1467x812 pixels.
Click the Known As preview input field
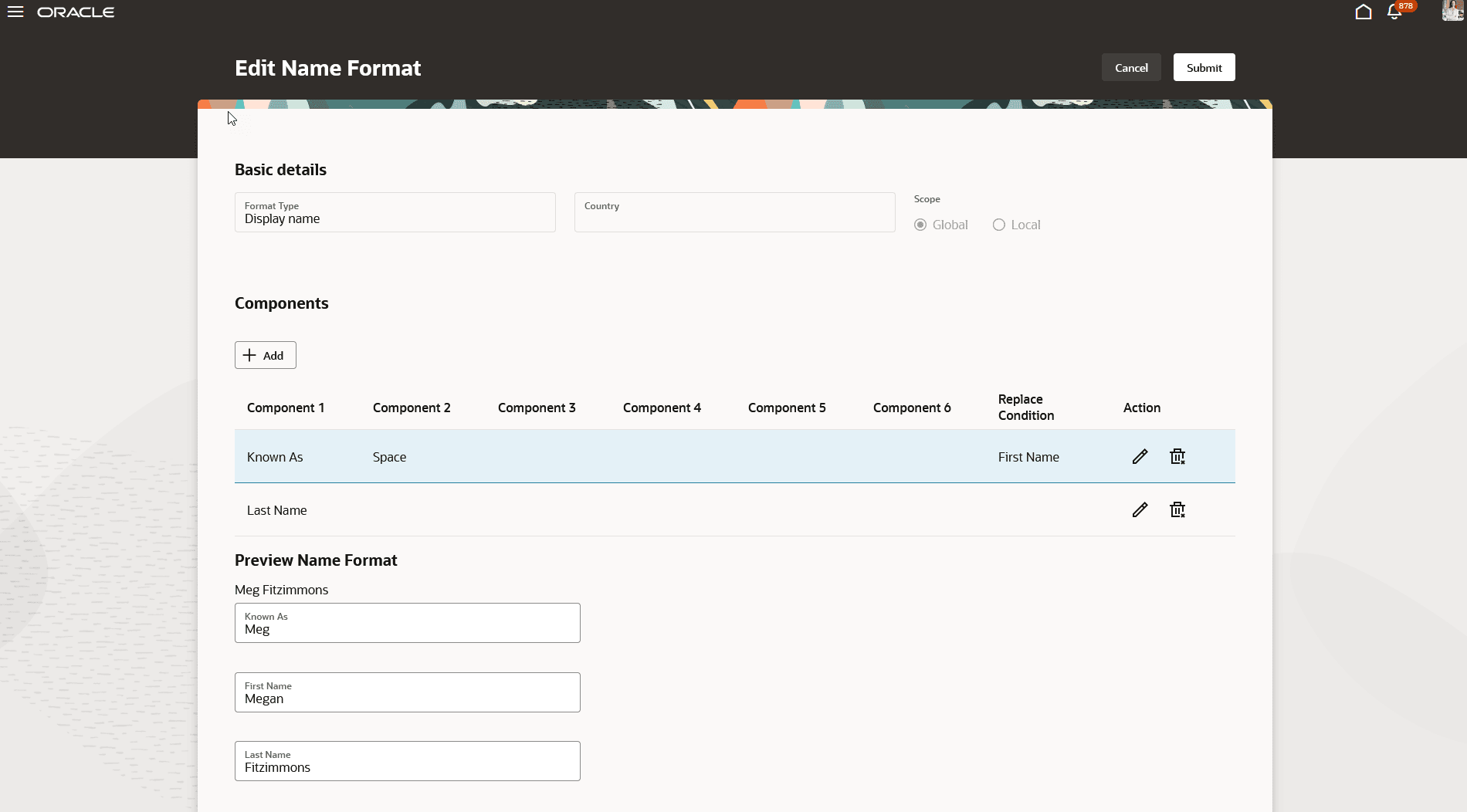click(x=408, y=623)
